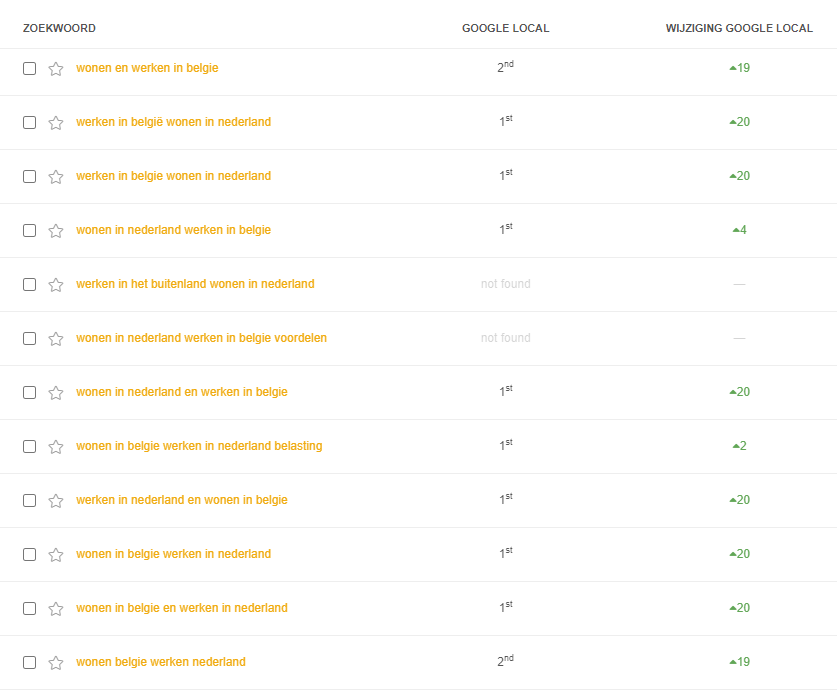Favorite the 'wonen belgie werken nederland' keyword
Viewport: 837px width, 692px height.
click(56, 661)
